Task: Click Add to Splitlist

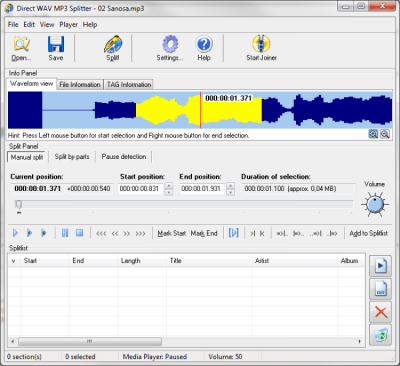Action: (x=368, y=233)
